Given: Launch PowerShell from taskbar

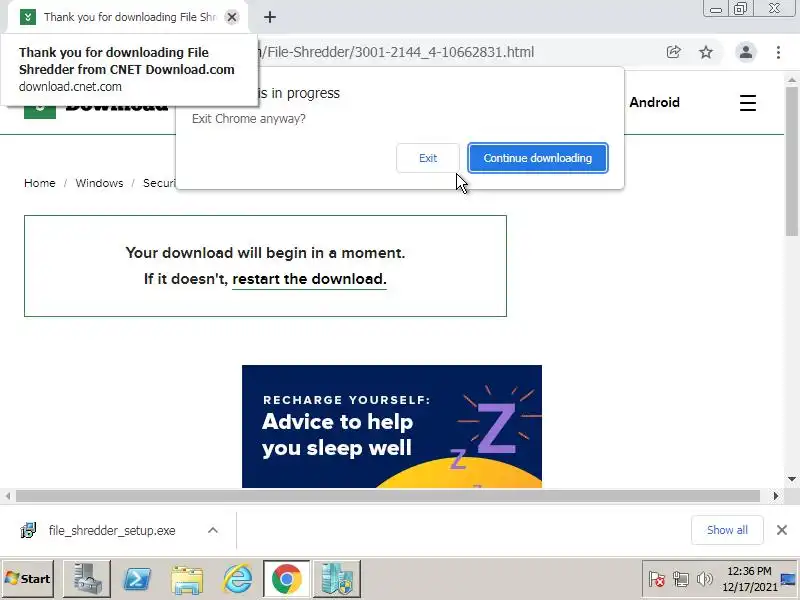Looking at the screenshot, I should [x=137, y=579].
